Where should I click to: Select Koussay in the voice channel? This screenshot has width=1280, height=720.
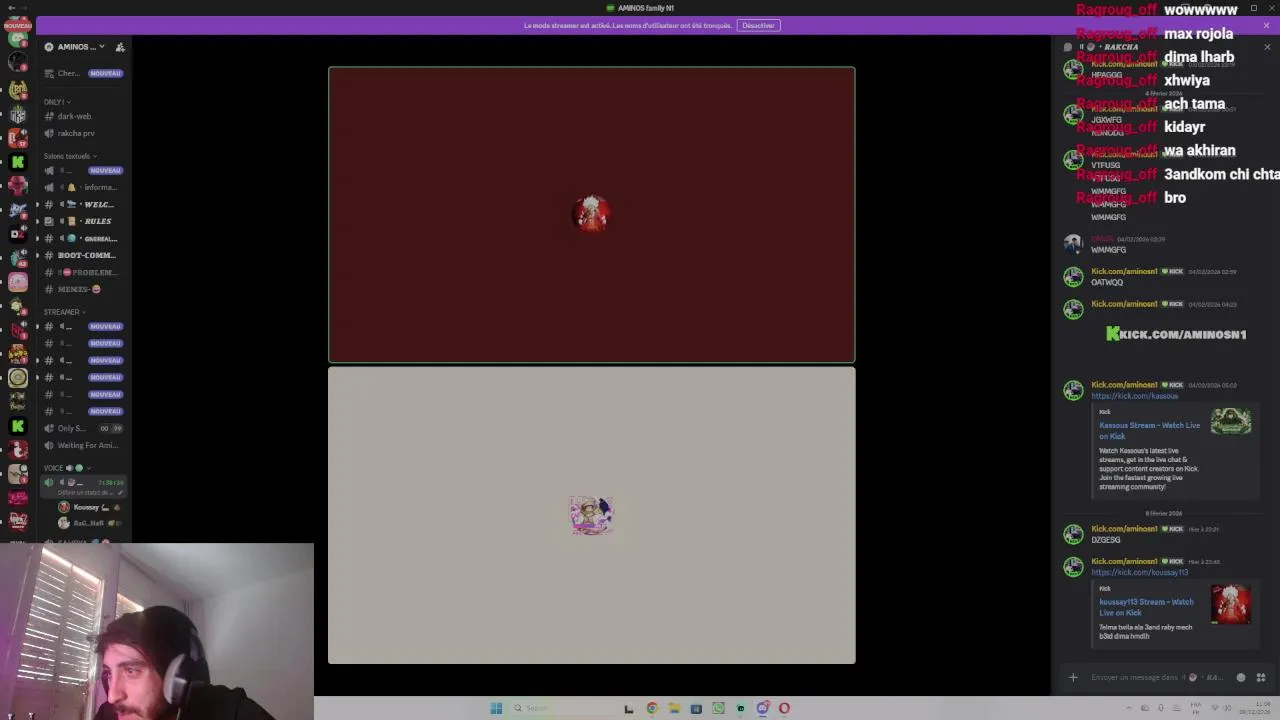(x=90, y=507)
